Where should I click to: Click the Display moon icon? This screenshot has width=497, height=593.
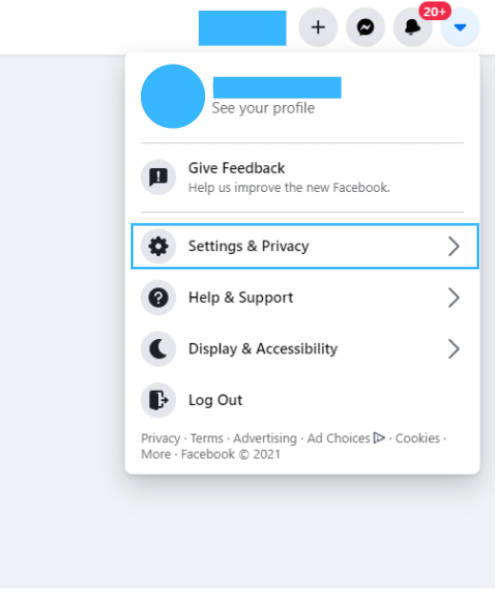pos(159,349)
